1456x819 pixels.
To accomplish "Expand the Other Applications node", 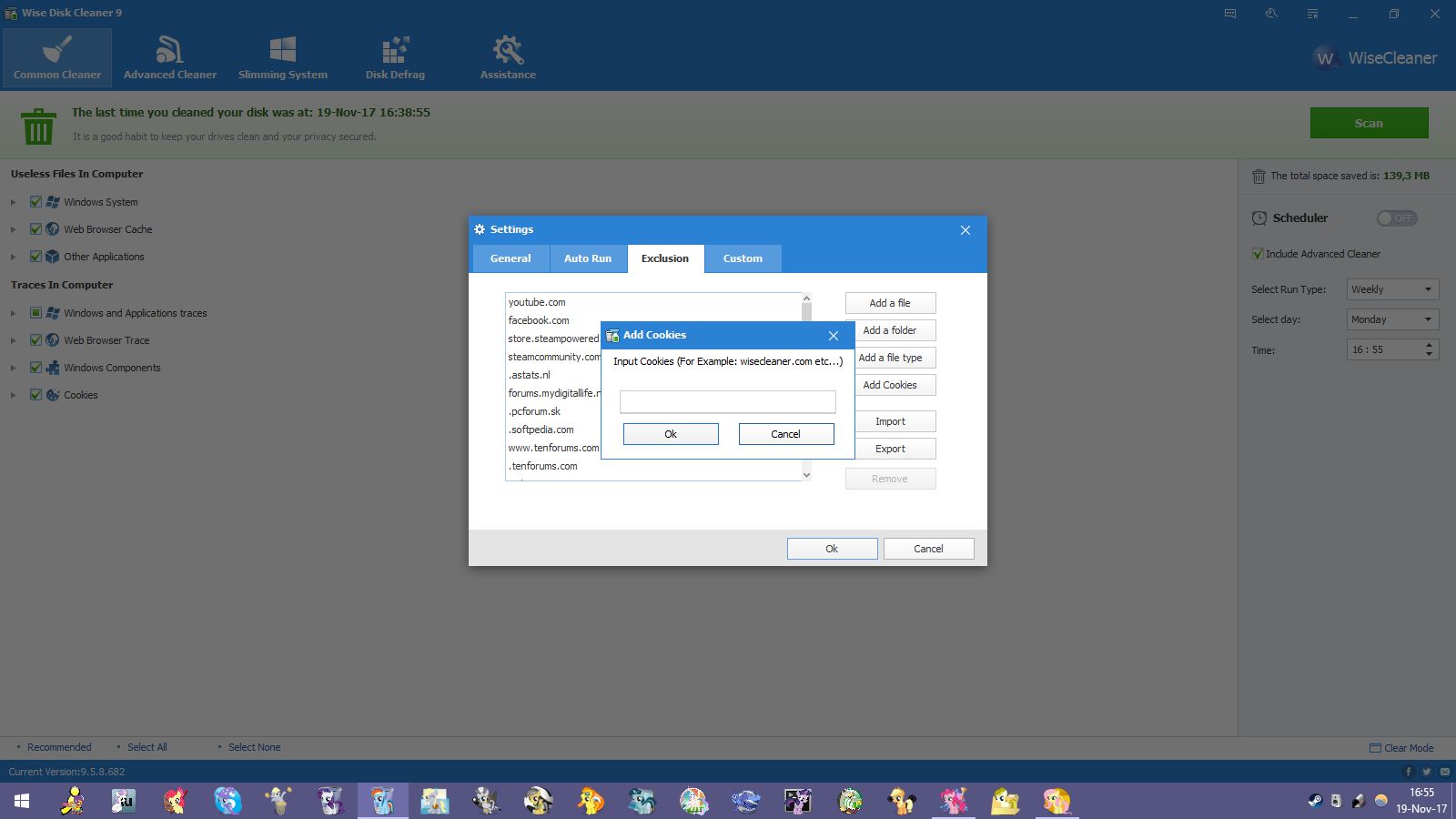I will click(13, 257).
